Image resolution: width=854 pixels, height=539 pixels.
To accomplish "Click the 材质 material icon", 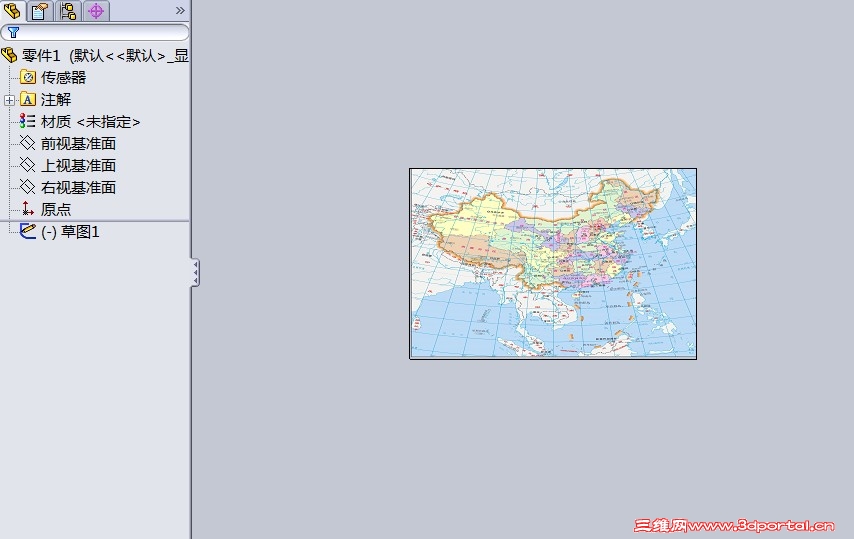I will pyautogui.click(x=27, y=121).
